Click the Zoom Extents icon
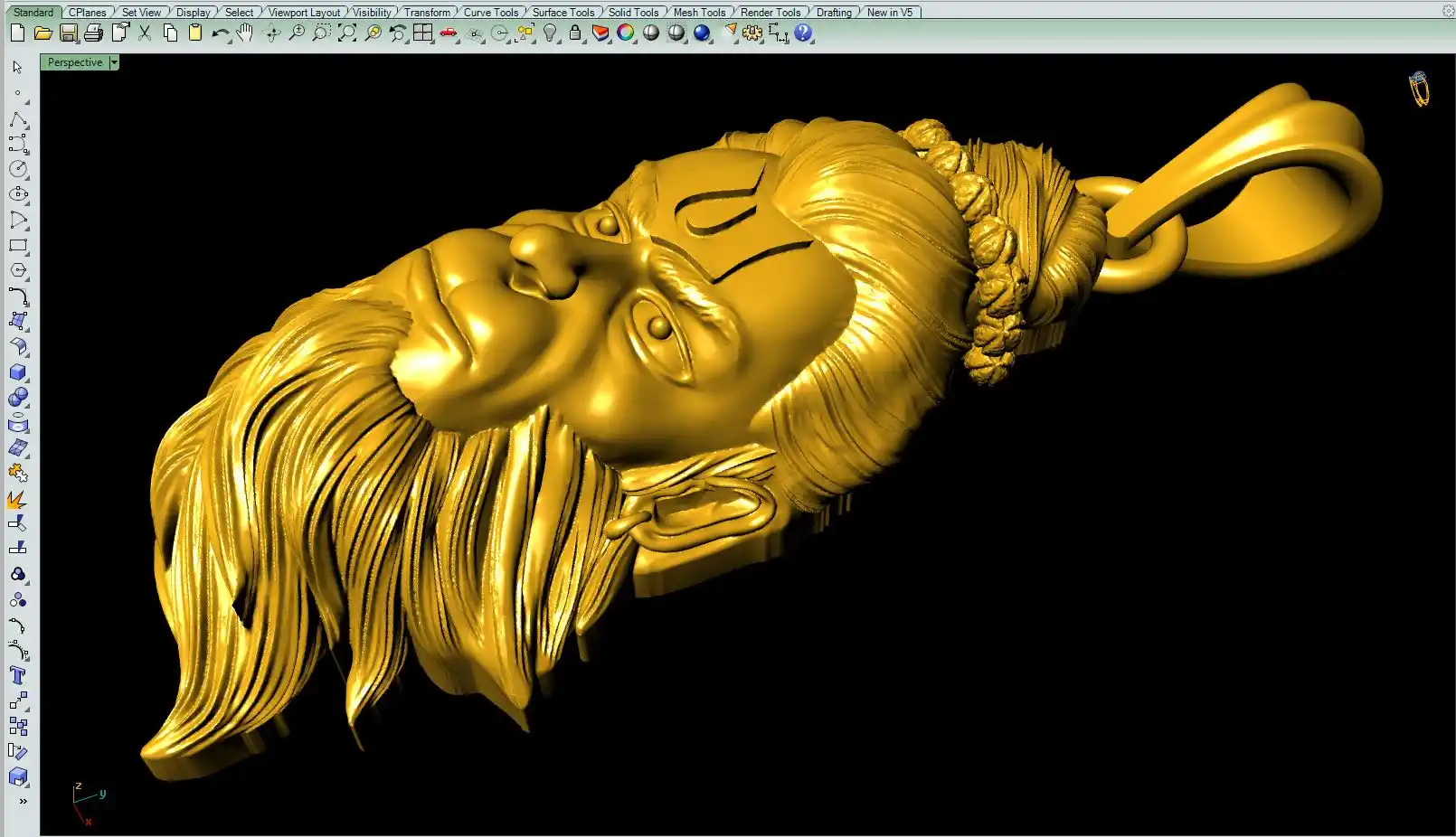Viewport: 1456px width, 837px height. 347,33
